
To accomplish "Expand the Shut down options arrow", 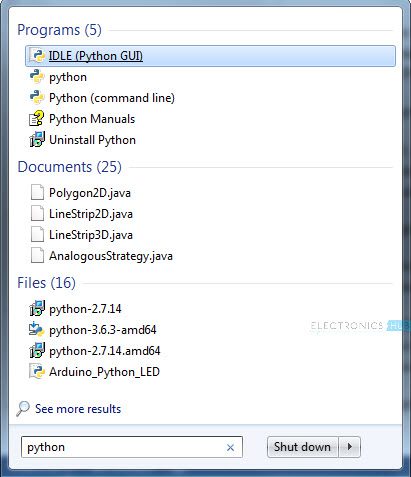I will tap(350, 447).
